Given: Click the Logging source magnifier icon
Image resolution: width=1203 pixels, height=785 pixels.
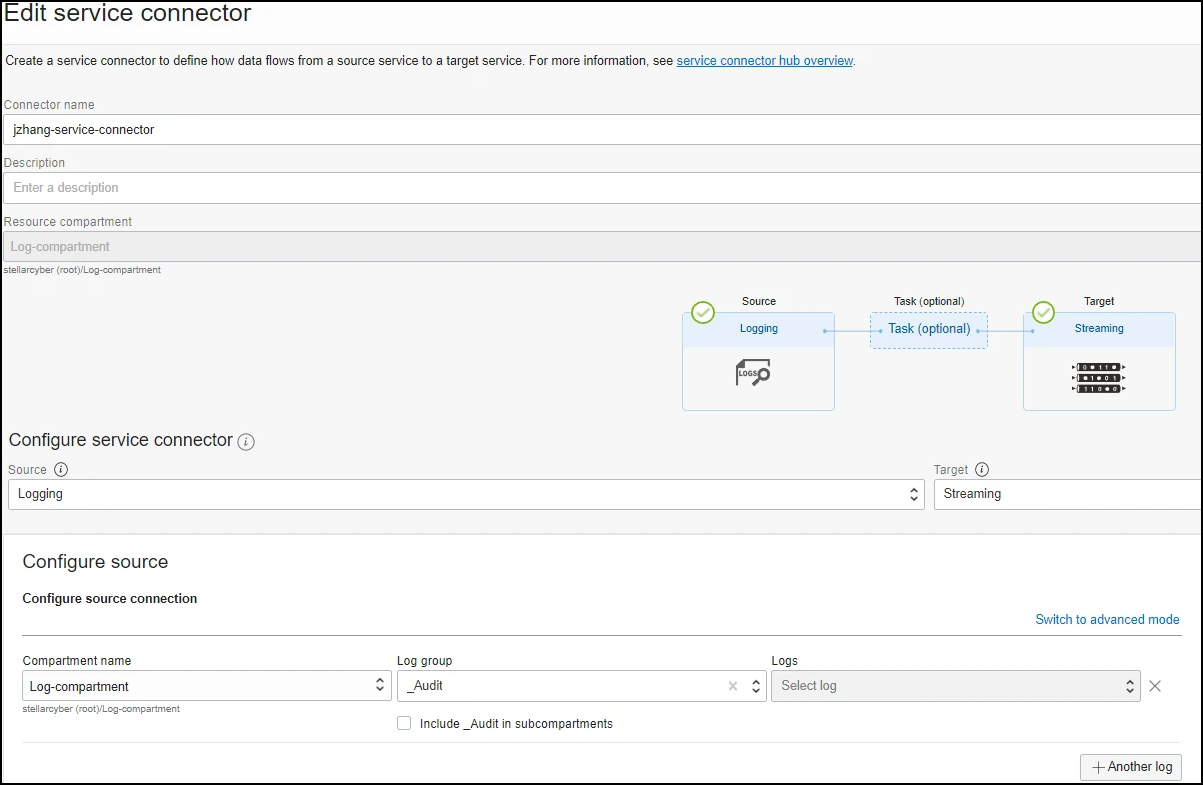Looking at the screenshot, I should pos(753,373).
